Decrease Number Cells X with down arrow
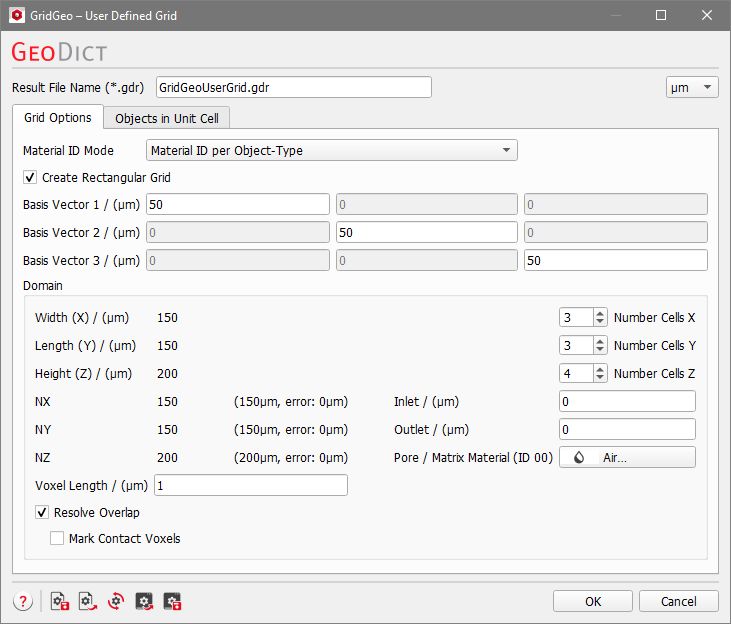The width and height of the screenshot is (731, 624). tap(600, 322)
